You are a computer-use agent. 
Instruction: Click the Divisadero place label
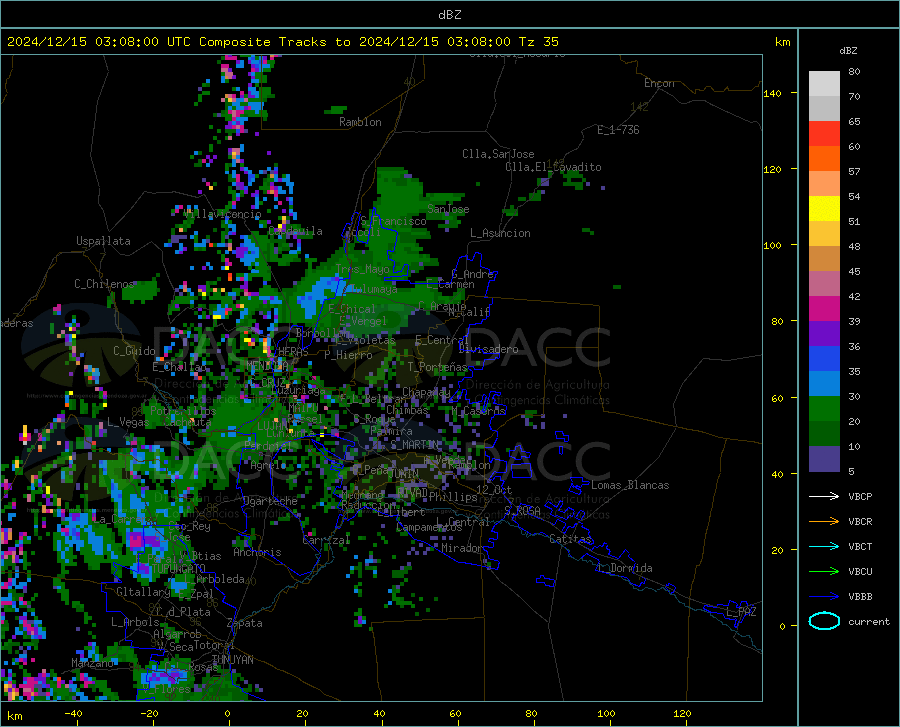(488, 349)
